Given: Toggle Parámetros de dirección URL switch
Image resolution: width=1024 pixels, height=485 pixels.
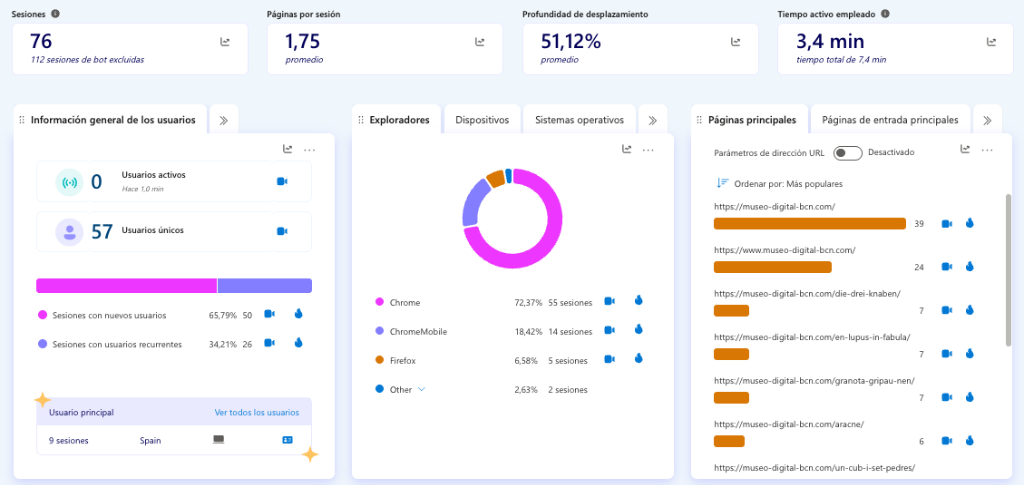Looking at the screenshot, I should pos(847,153).
